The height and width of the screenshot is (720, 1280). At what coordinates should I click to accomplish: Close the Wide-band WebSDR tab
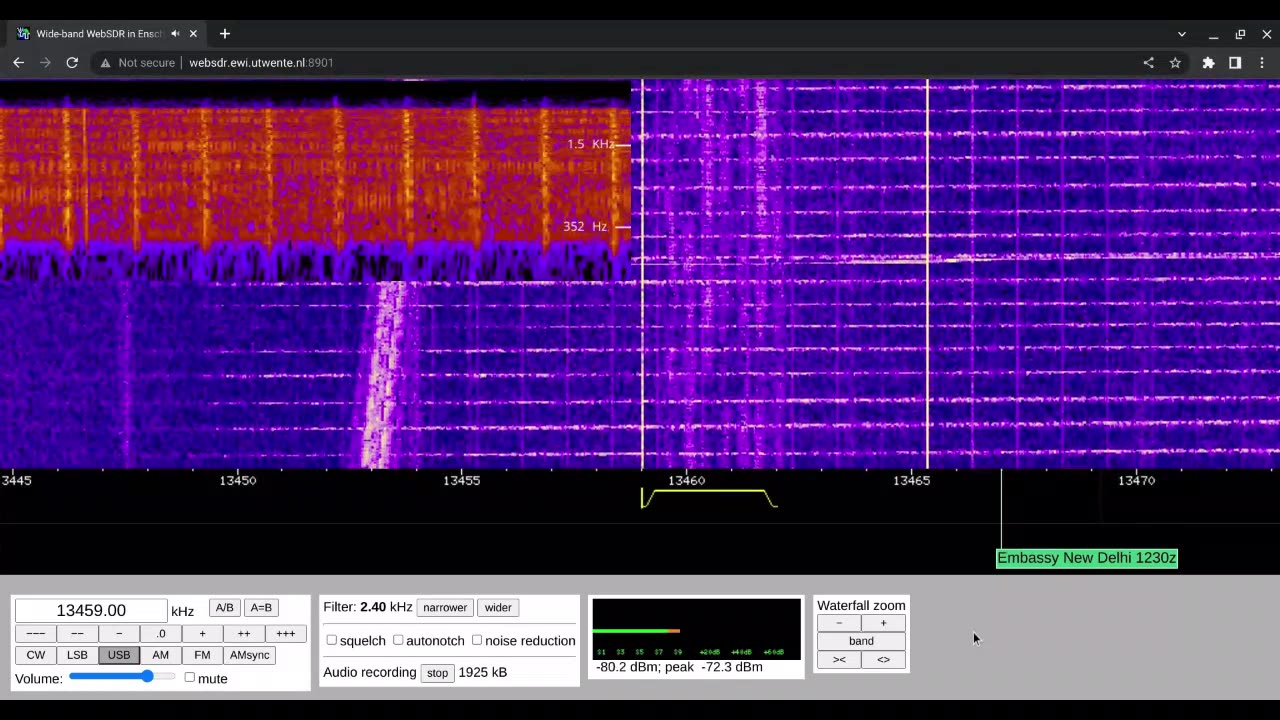[193, 34]
